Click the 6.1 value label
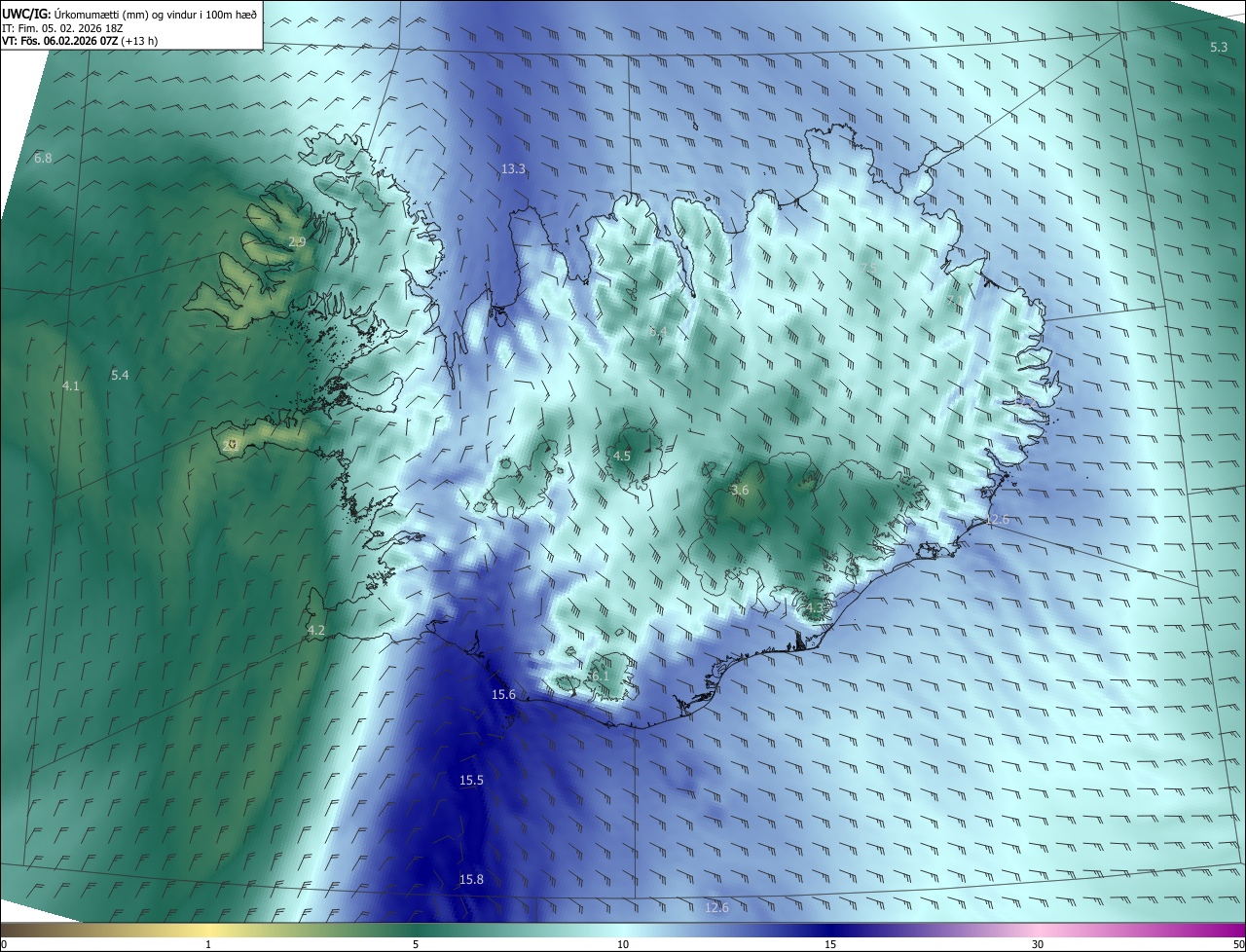 click(x=599, y=676)
